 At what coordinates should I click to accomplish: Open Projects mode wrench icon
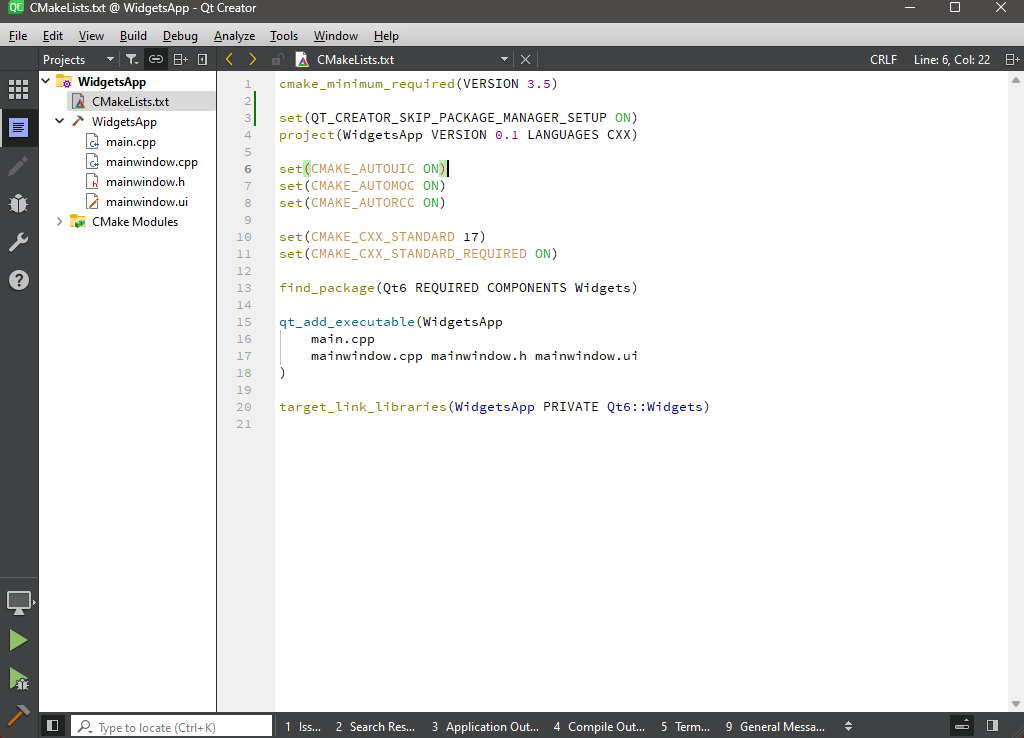18,242
